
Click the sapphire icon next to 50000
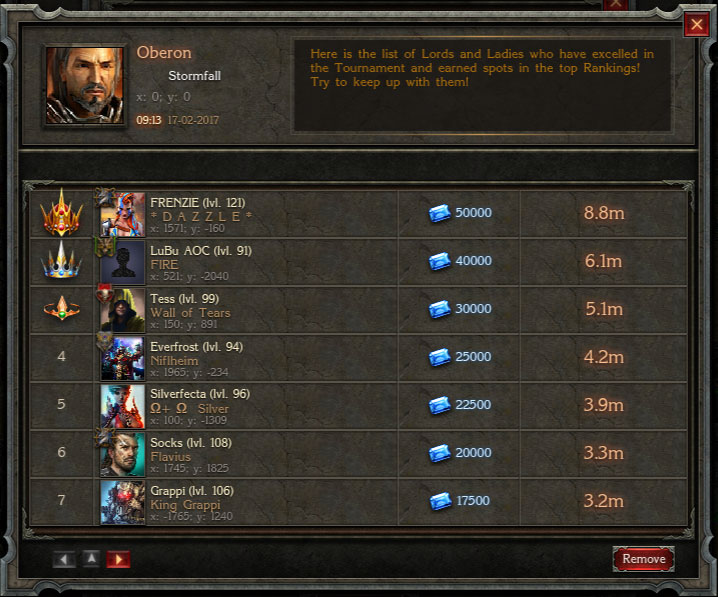[440, 213]
